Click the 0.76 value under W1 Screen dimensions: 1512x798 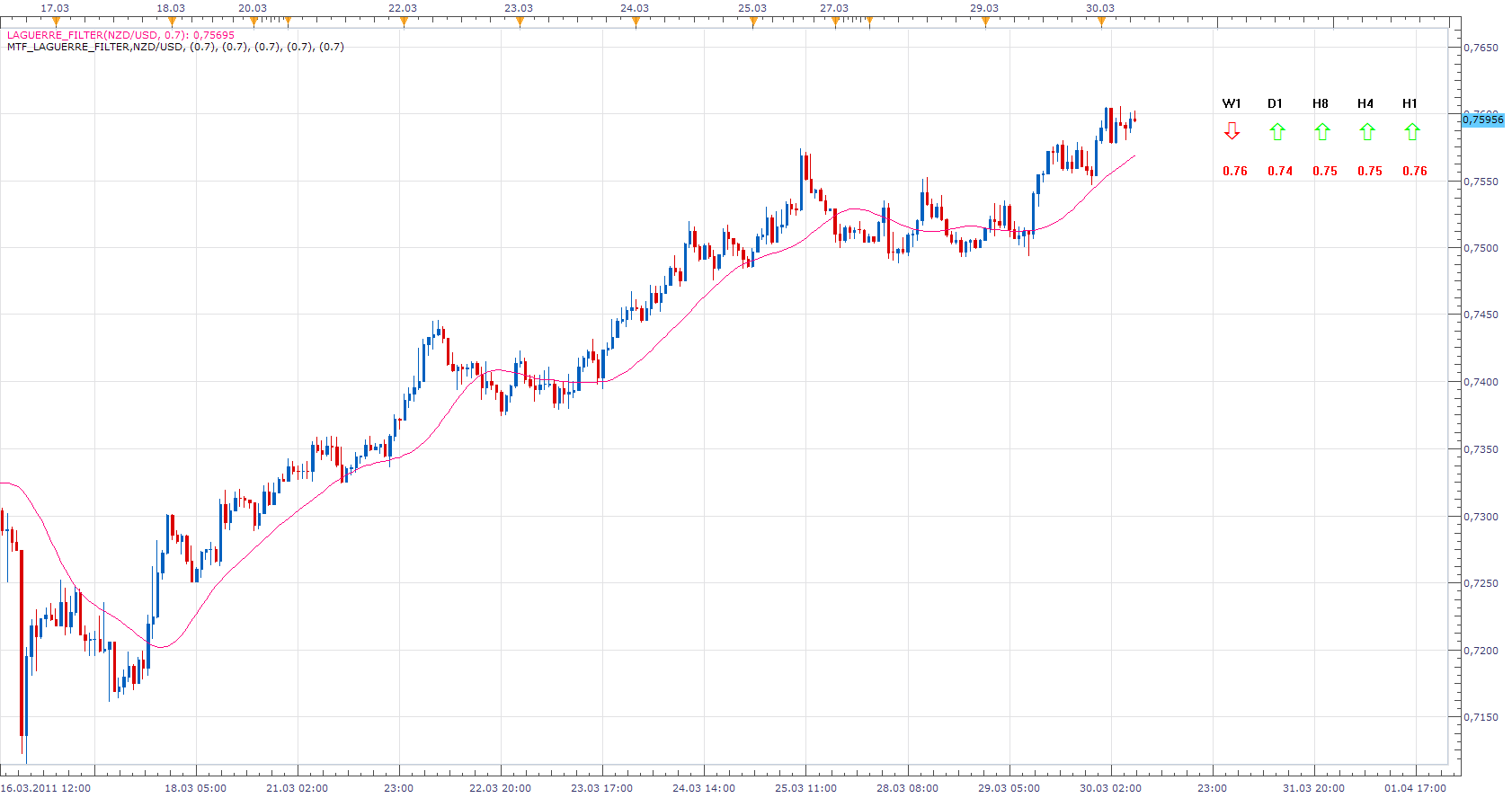(x=1235, y=171)
